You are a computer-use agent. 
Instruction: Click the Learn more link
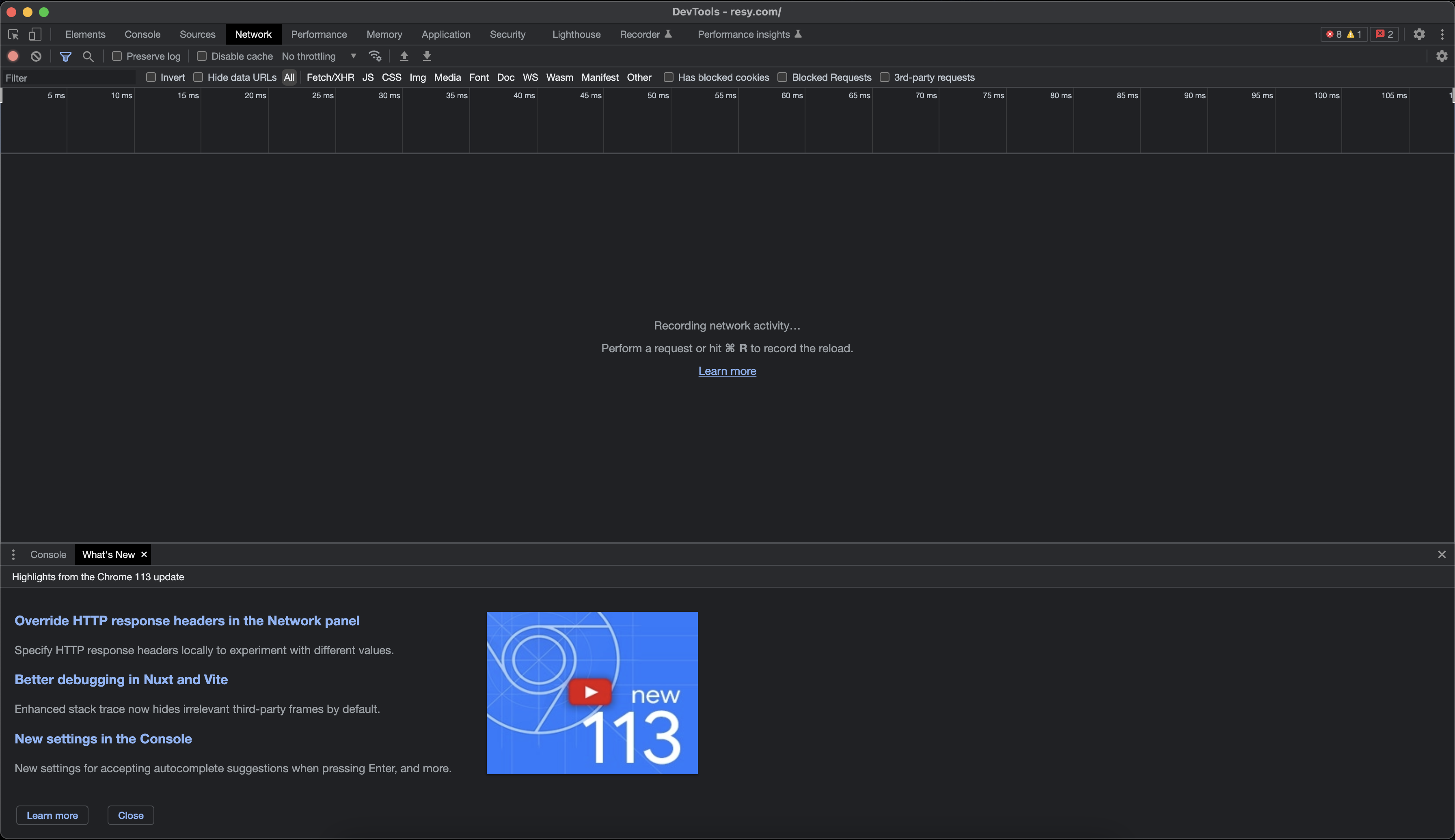[727, 371]
